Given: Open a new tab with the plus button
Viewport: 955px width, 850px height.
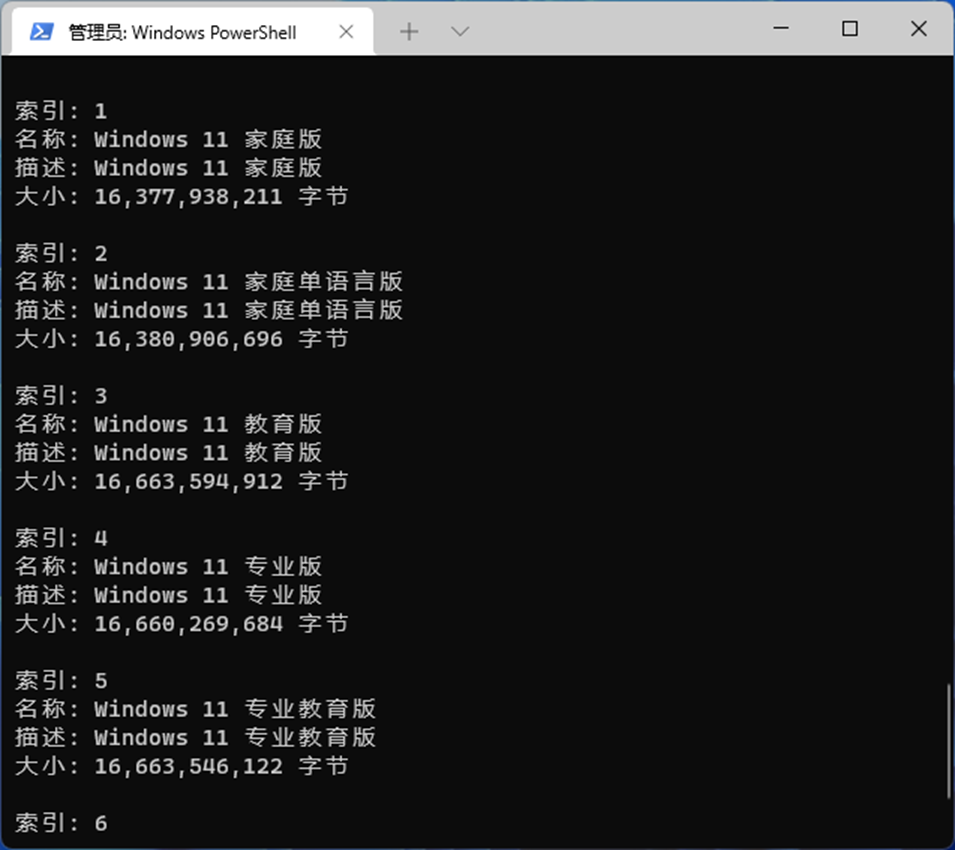Looking at the screenshot, I should (x=409, y=32).
